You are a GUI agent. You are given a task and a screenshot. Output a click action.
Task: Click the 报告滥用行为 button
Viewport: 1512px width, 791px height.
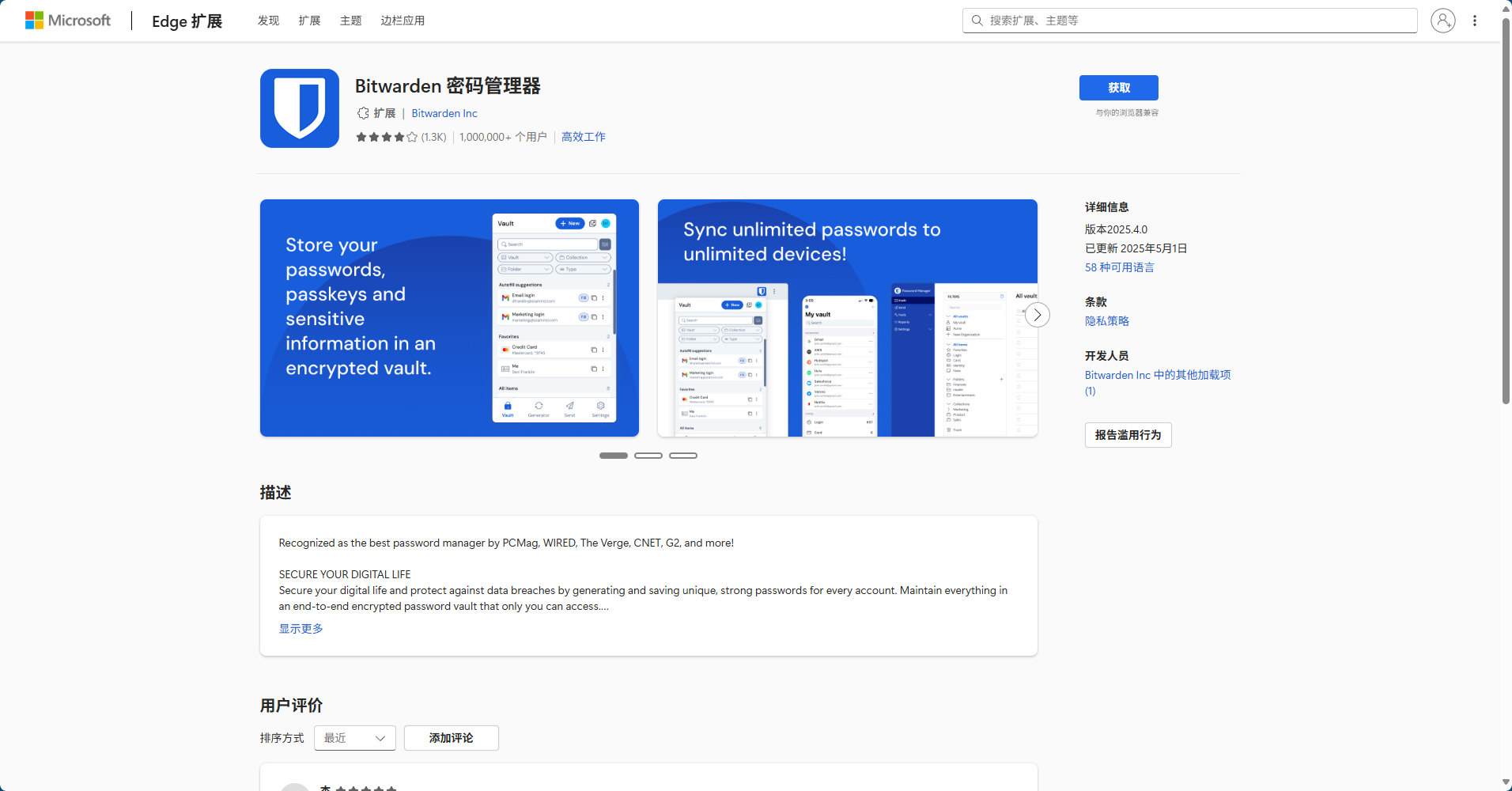(1128, 435)
